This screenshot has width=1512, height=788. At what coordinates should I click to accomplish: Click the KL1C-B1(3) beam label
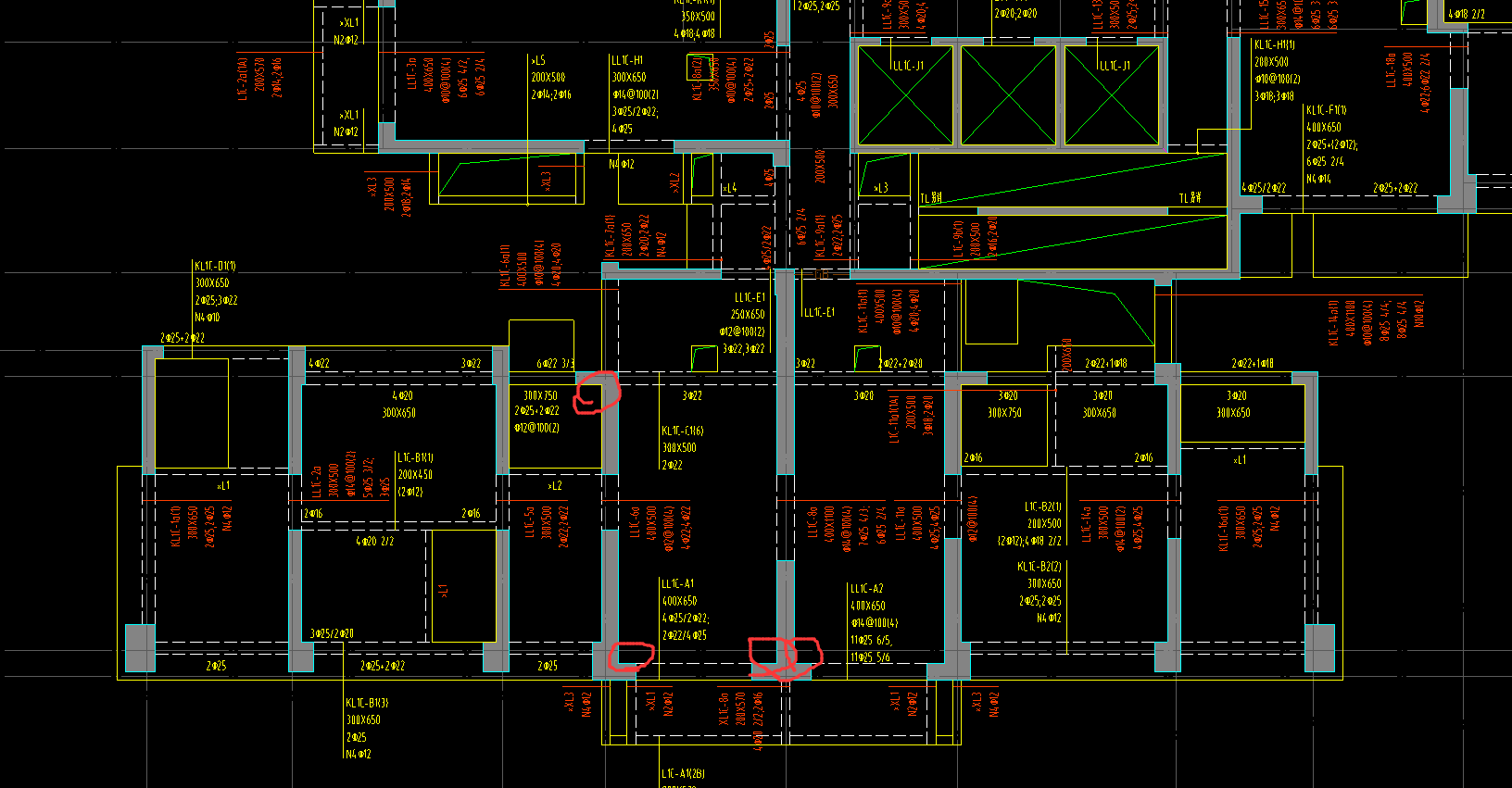click(367, 703)
